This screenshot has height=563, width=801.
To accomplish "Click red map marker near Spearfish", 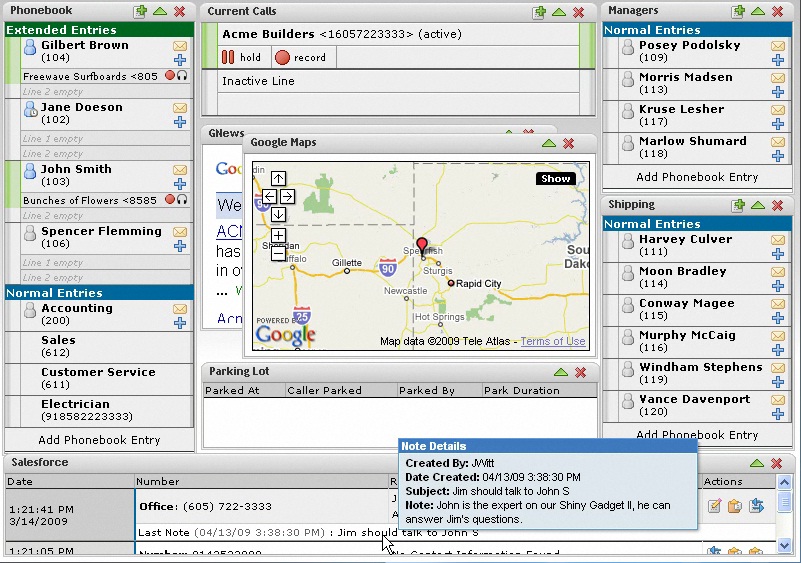I will point(421,246).
